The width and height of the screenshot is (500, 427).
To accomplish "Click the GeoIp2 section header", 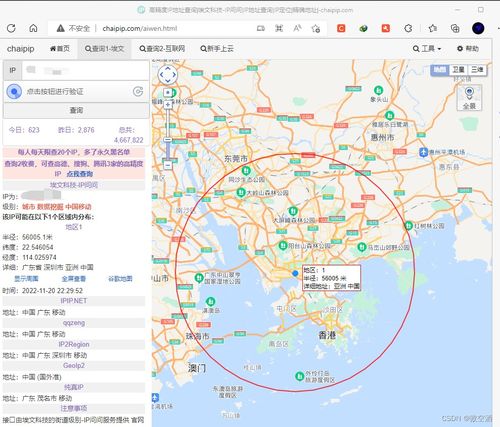I will [x=74, y=366].
